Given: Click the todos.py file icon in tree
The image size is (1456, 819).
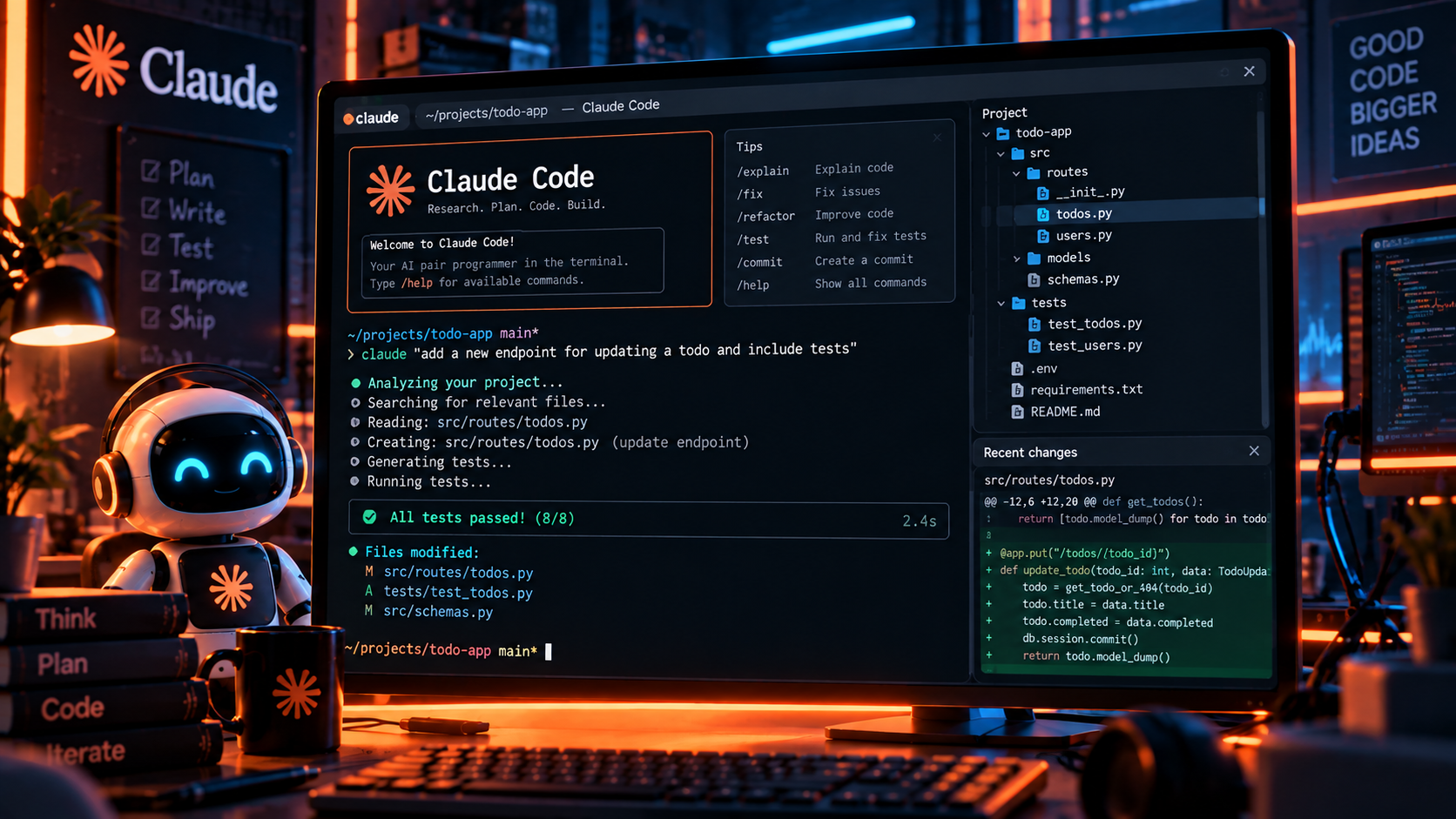Looking at the screenshot, I should (1042, 214).
